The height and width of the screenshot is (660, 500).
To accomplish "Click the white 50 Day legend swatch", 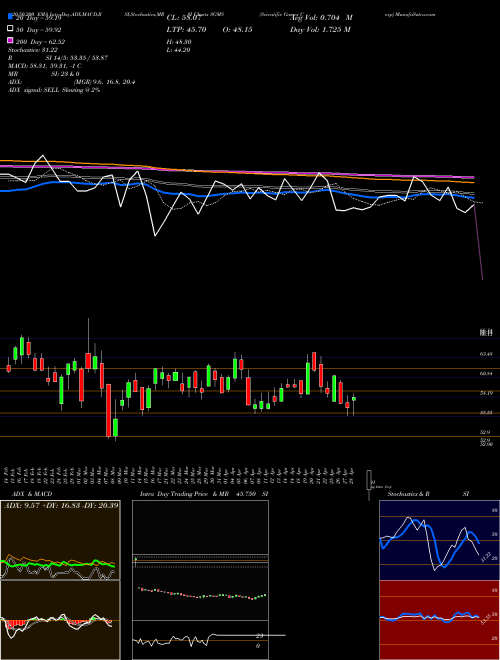I will pos(10,29).
